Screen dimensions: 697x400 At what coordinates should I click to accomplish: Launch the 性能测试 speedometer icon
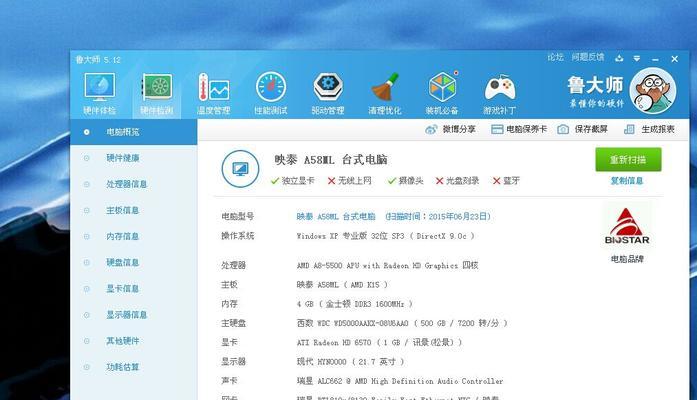tap(271, 88)
